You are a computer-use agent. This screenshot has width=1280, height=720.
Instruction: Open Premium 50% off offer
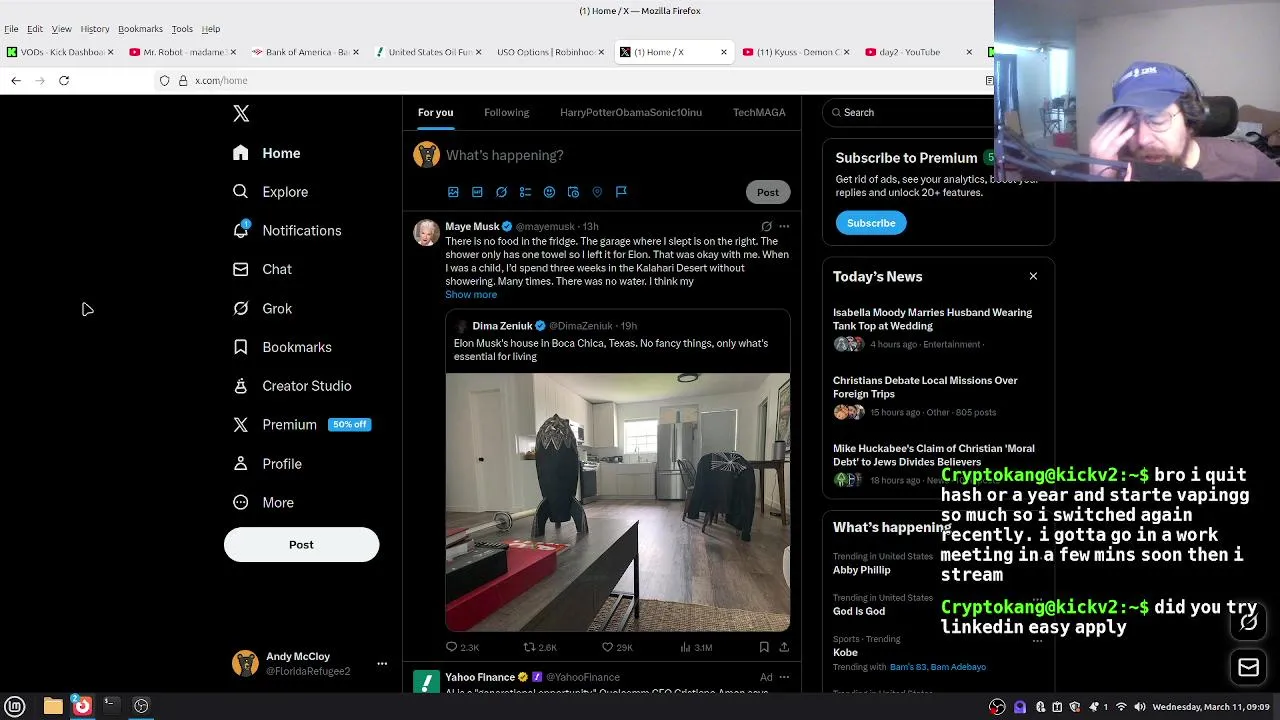point(301,425)
